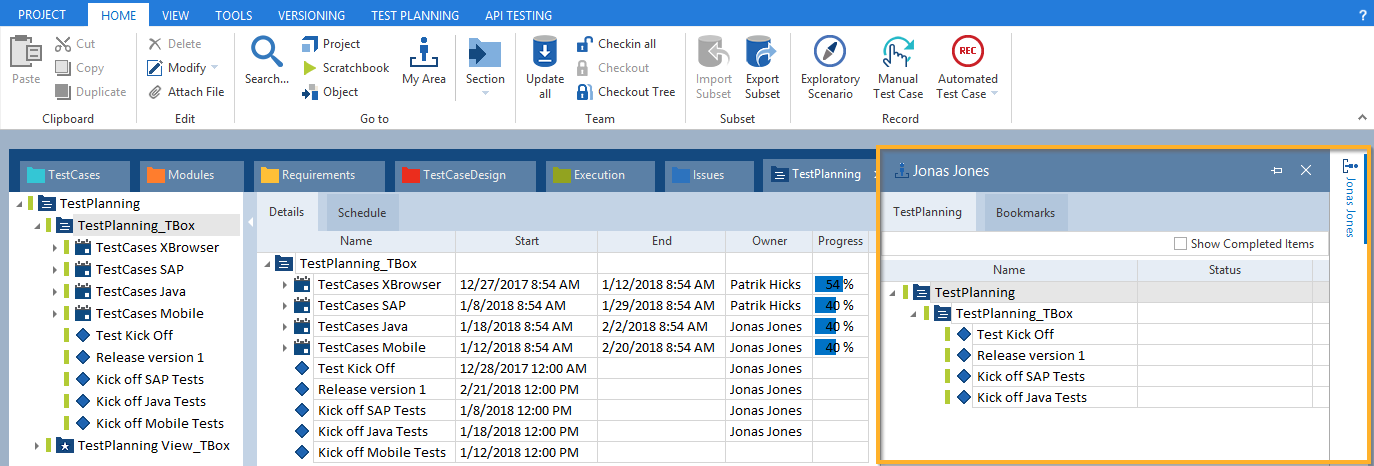Viewport: 1374px width, 466px height.
Task: Open the Schedule tab
Action: click(x=361, y=213)
